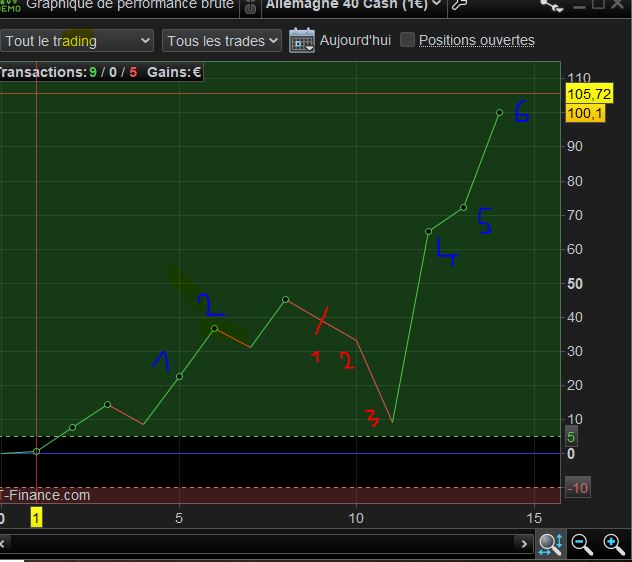Click the auto-fit zoom magnifier icon
Viewport: 632px width, 562px height.
point(550,544)
